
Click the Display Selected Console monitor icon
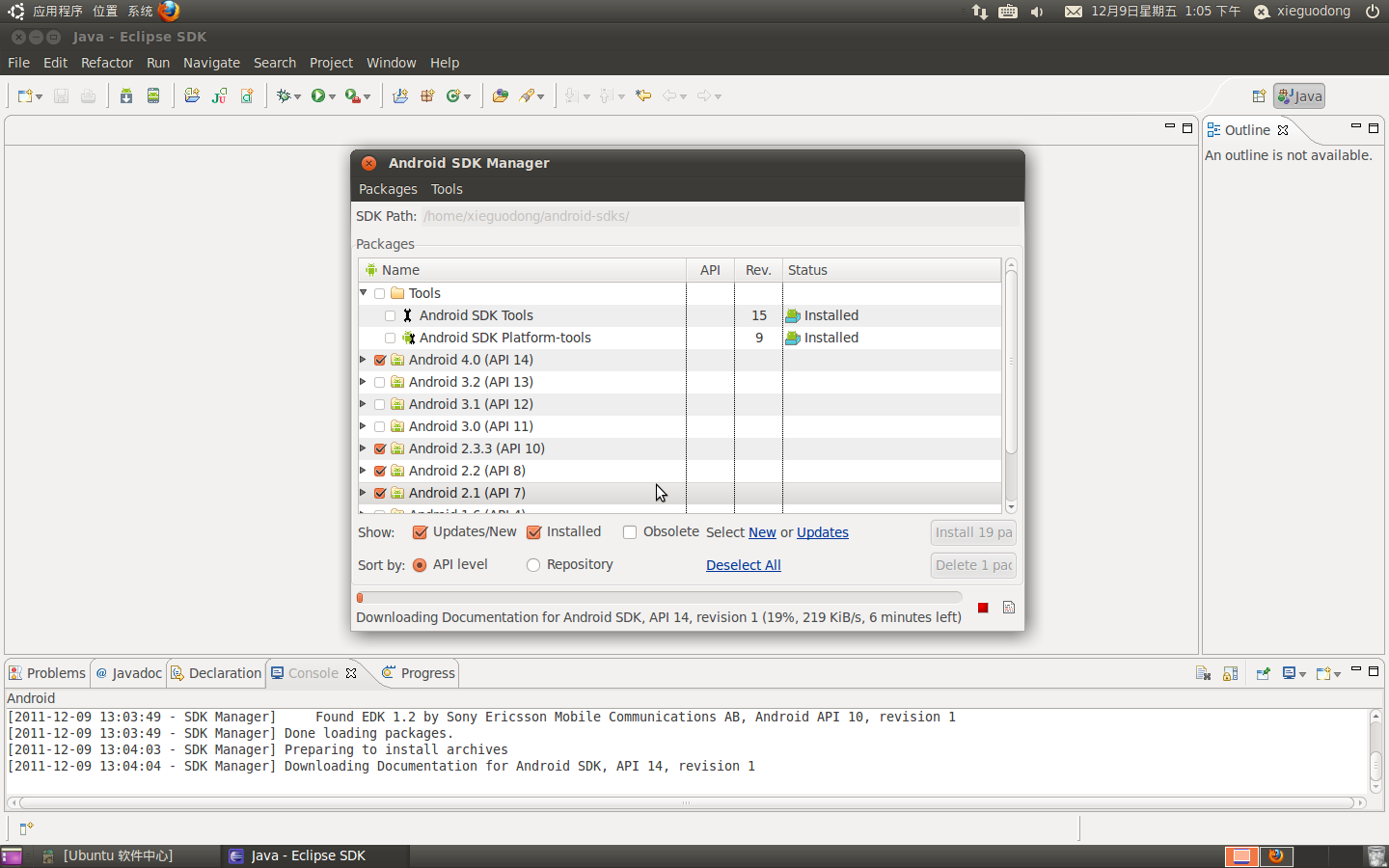coord(1289,673)
